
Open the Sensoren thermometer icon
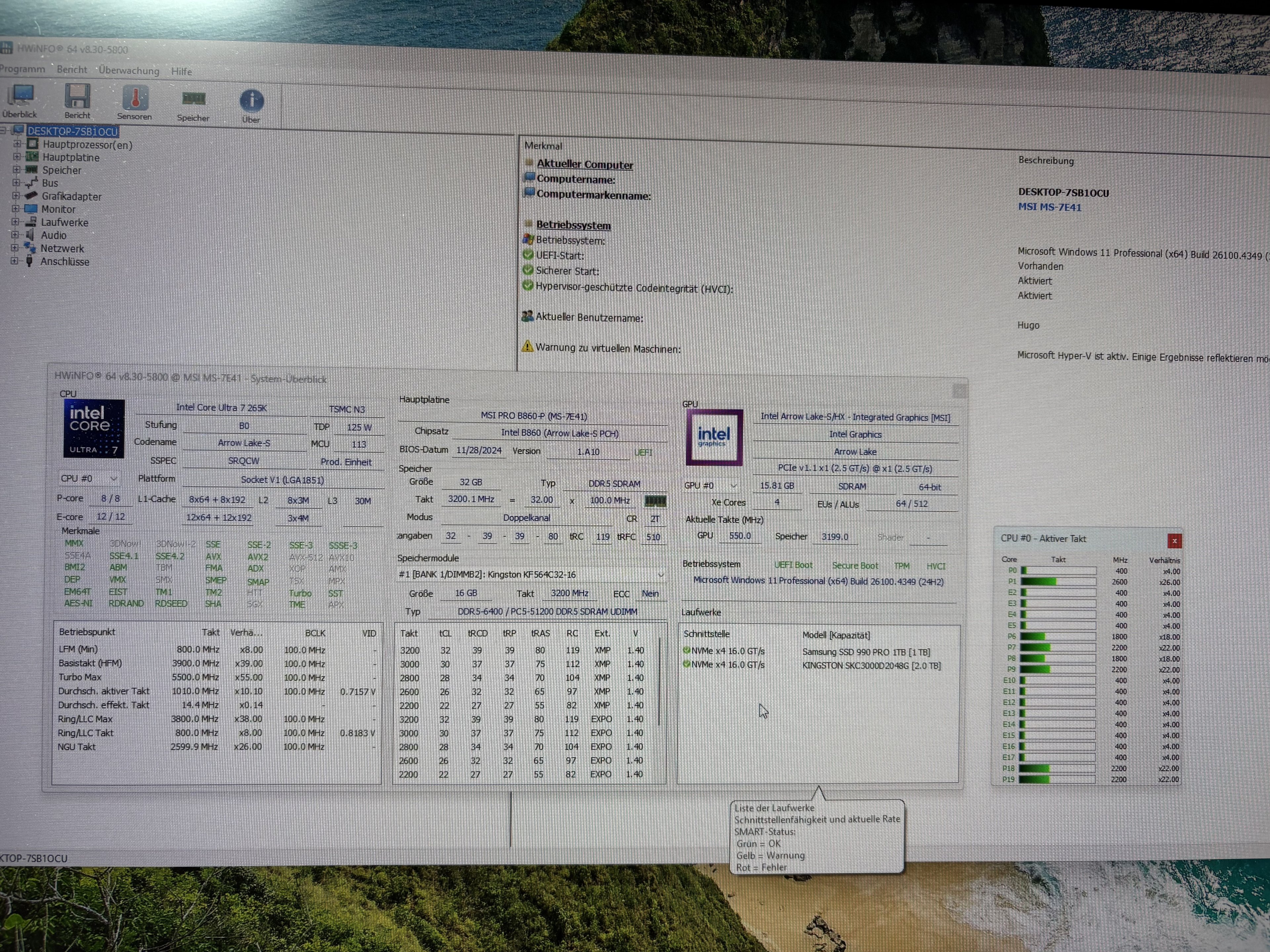(135, 99)
